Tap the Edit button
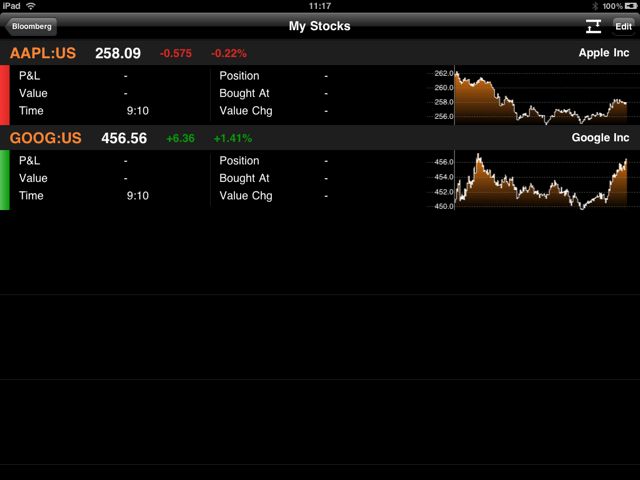The width and height of the screenshot is (640, 480). coord(623,27)
